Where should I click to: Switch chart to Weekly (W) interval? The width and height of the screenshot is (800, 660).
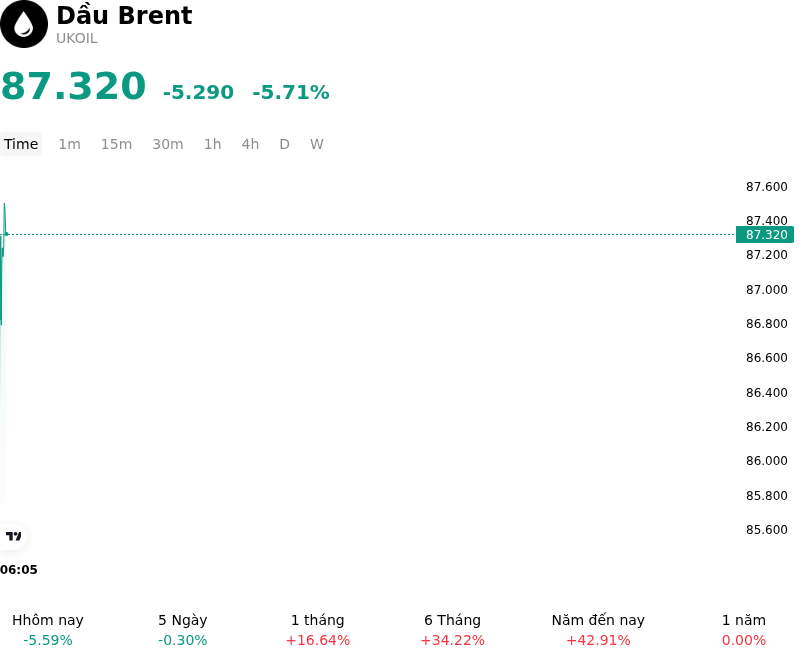(x=317, y=144)
